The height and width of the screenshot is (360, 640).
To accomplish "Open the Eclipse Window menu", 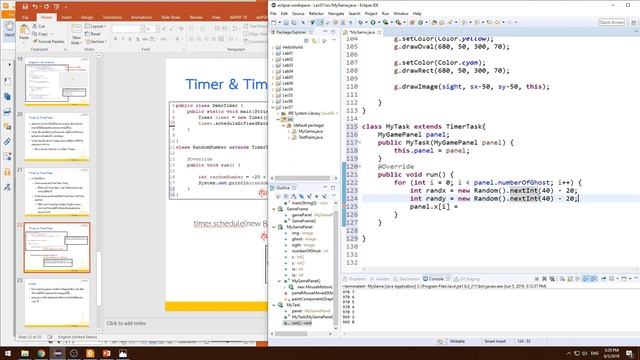I will (400, 13).
